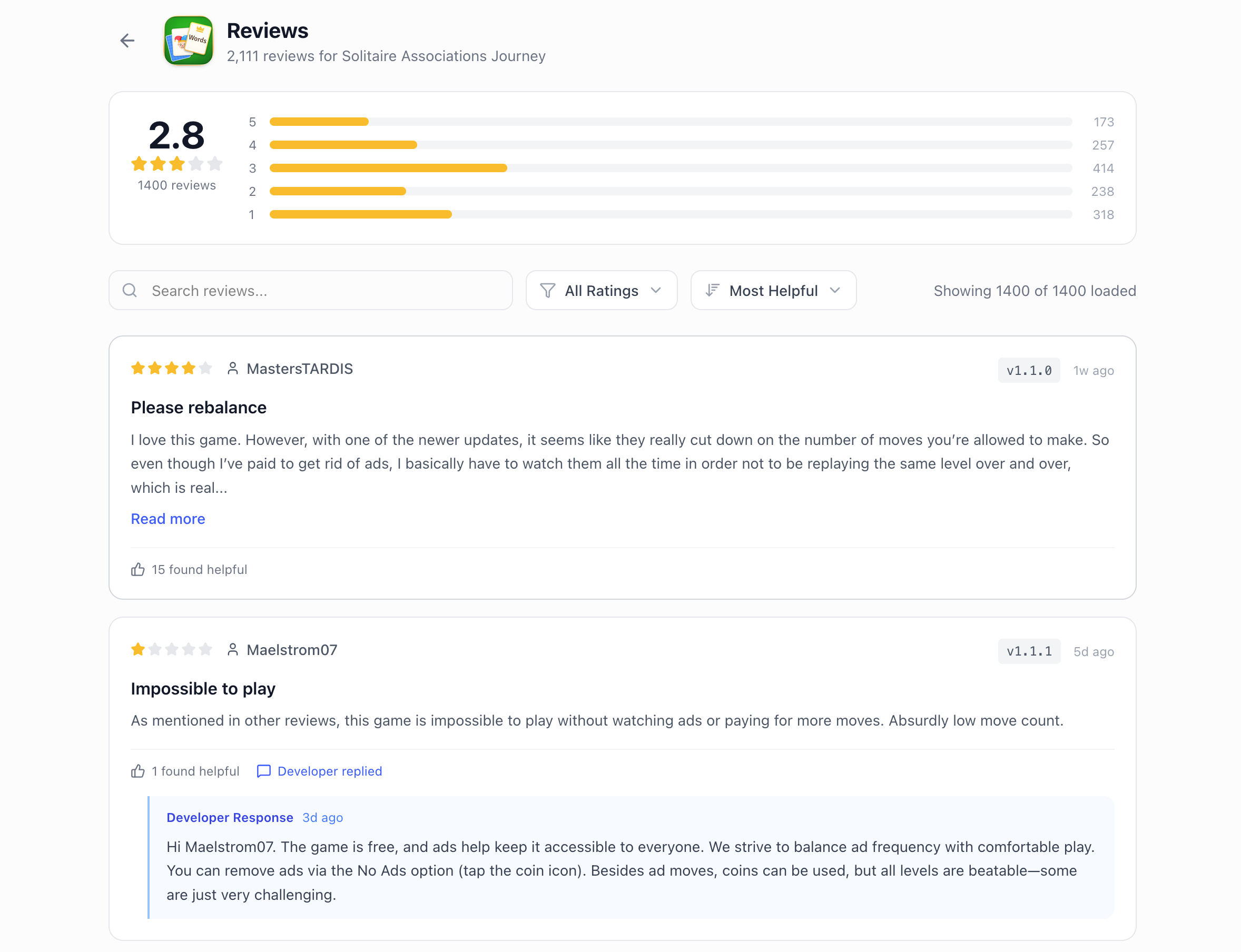Click the user icon next to MastersTARDIS

pyautogui.click(x=233, y=368)
